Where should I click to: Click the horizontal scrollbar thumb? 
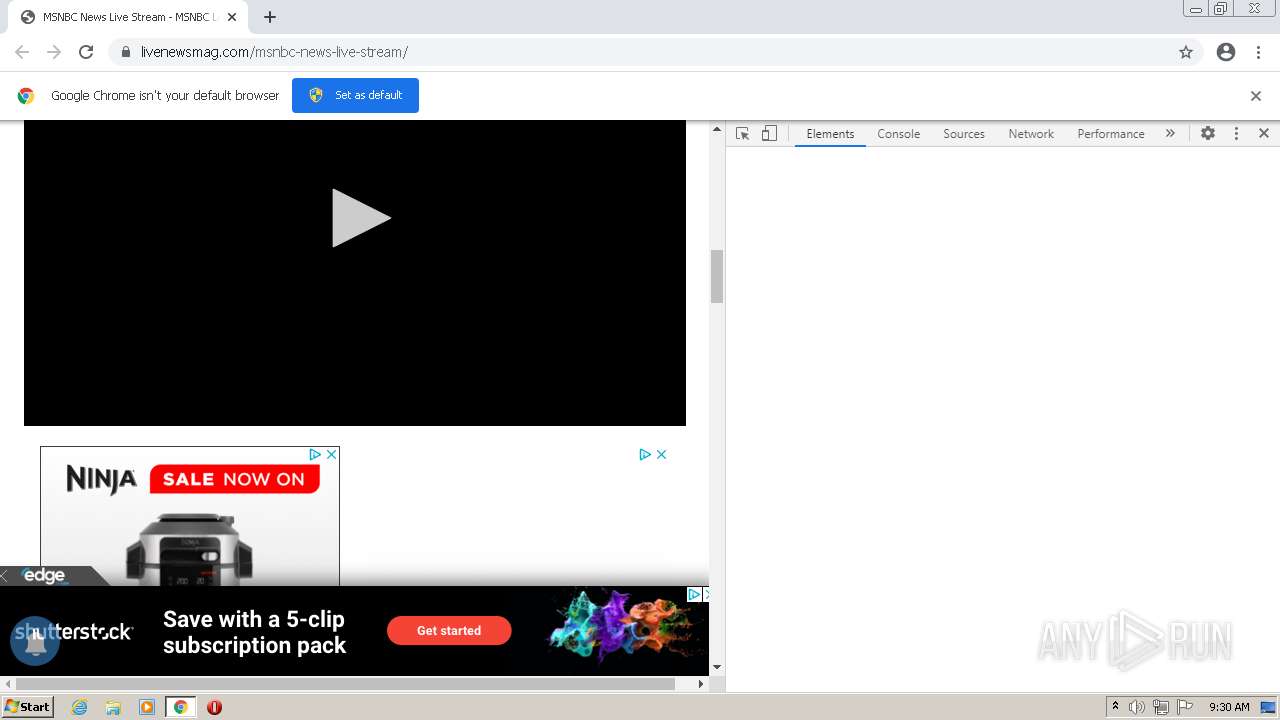pos(345,684)
